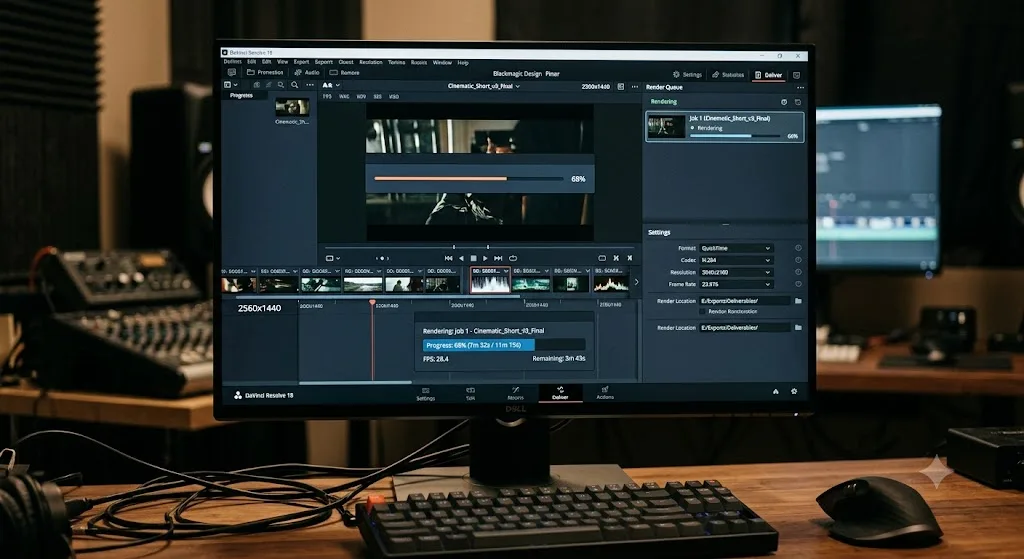Click the Remore toolbar button
The image size is (1024, 559).
tap(345, 72)
